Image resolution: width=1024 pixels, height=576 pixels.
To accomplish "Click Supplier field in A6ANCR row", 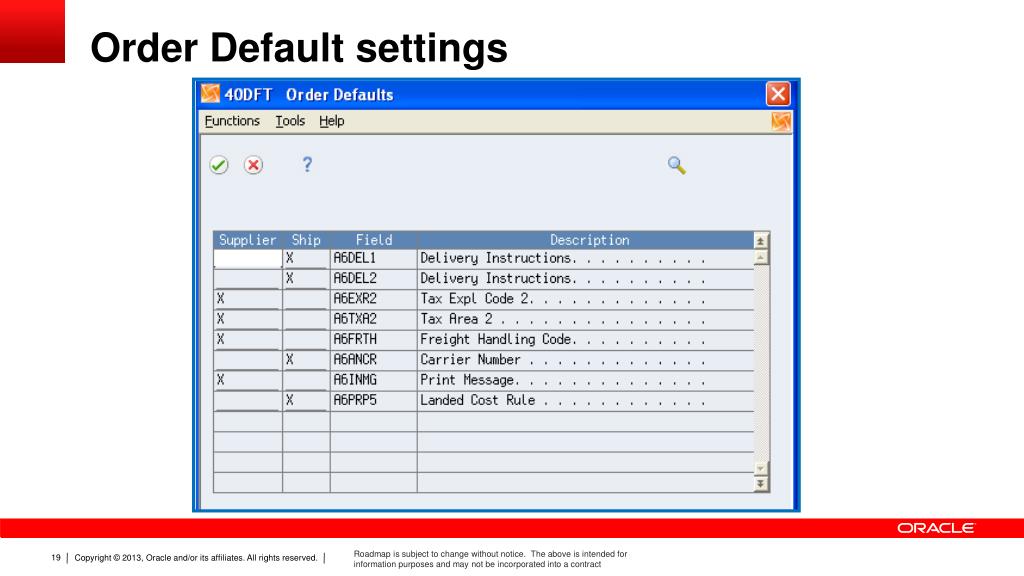I will pos(248,360).
